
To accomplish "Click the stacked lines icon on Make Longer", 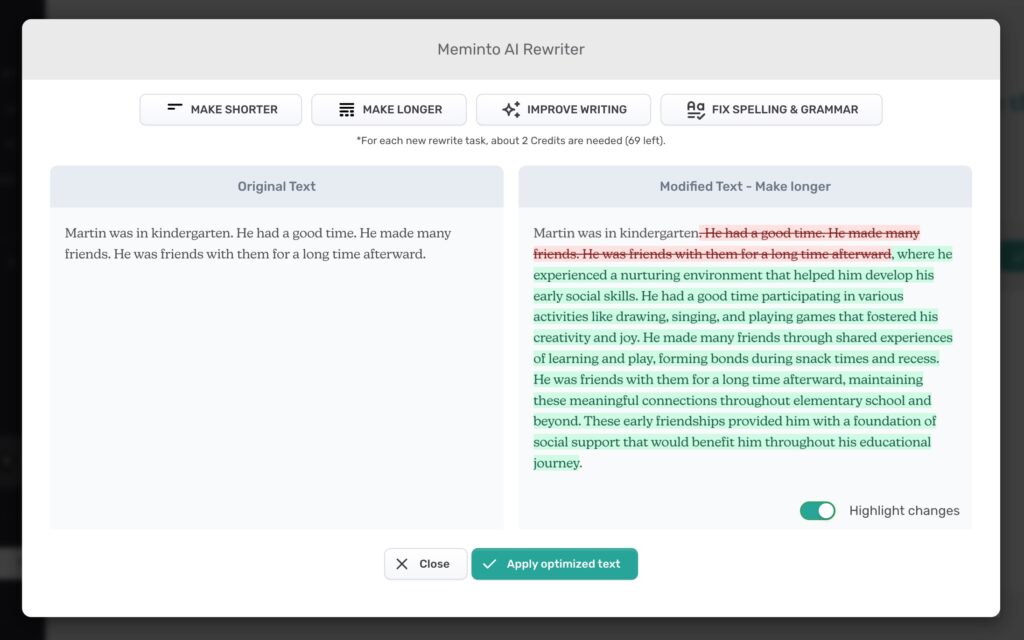I will [347, 110].
